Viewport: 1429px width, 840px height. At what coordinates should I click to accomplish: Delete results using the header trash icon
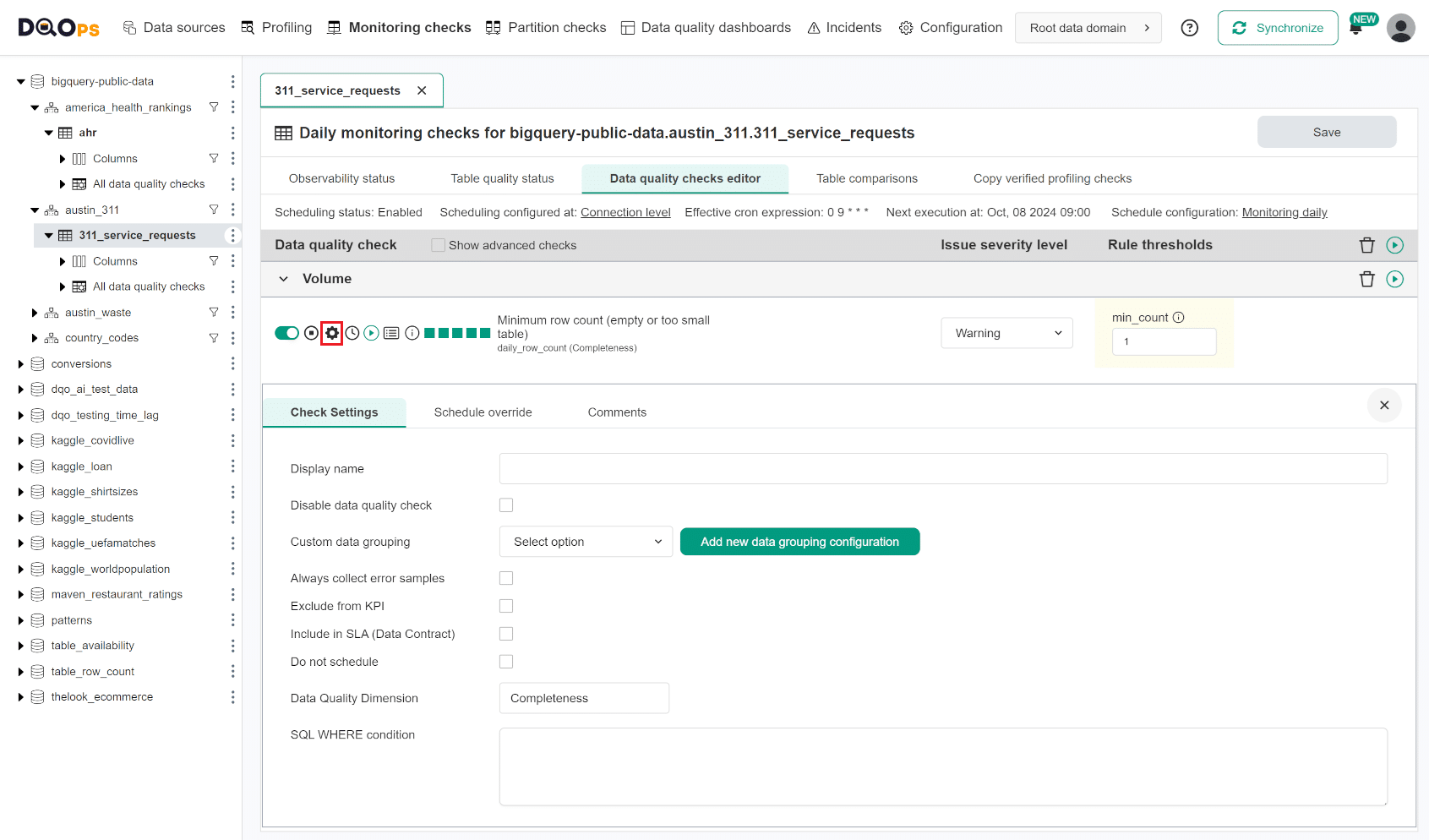(x=1367, y=245)
